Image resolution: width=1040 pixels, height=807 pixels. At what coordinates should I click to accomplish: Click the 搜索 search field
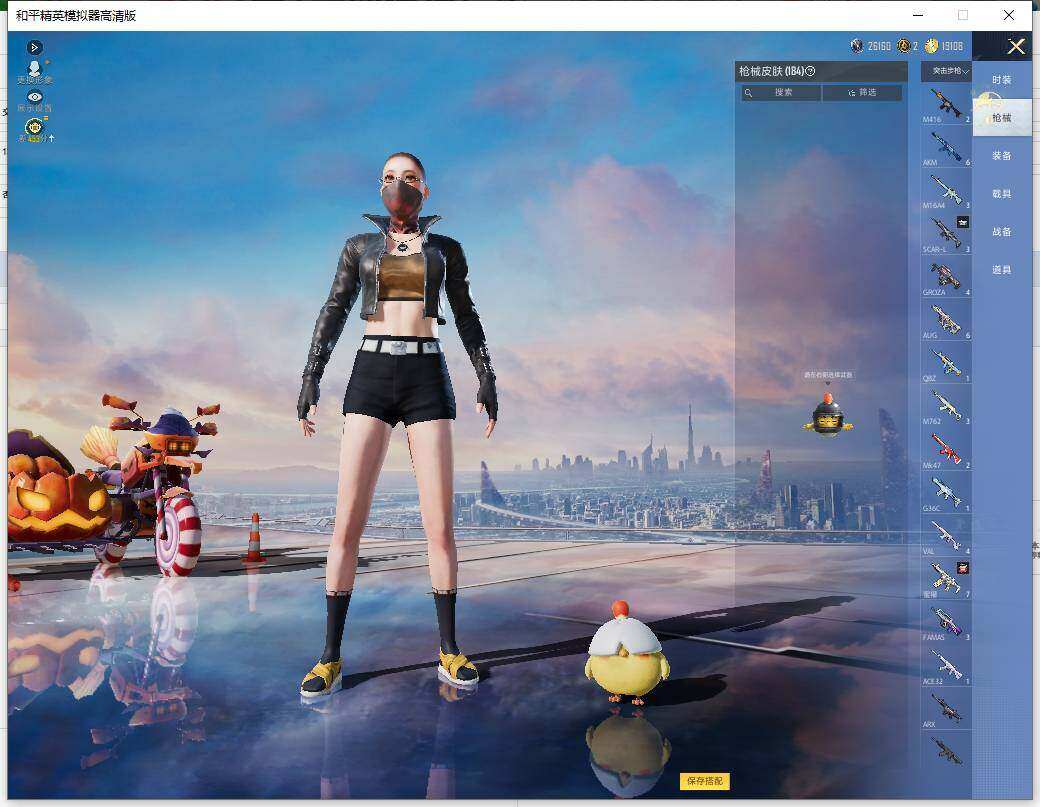tap(781, 93)
